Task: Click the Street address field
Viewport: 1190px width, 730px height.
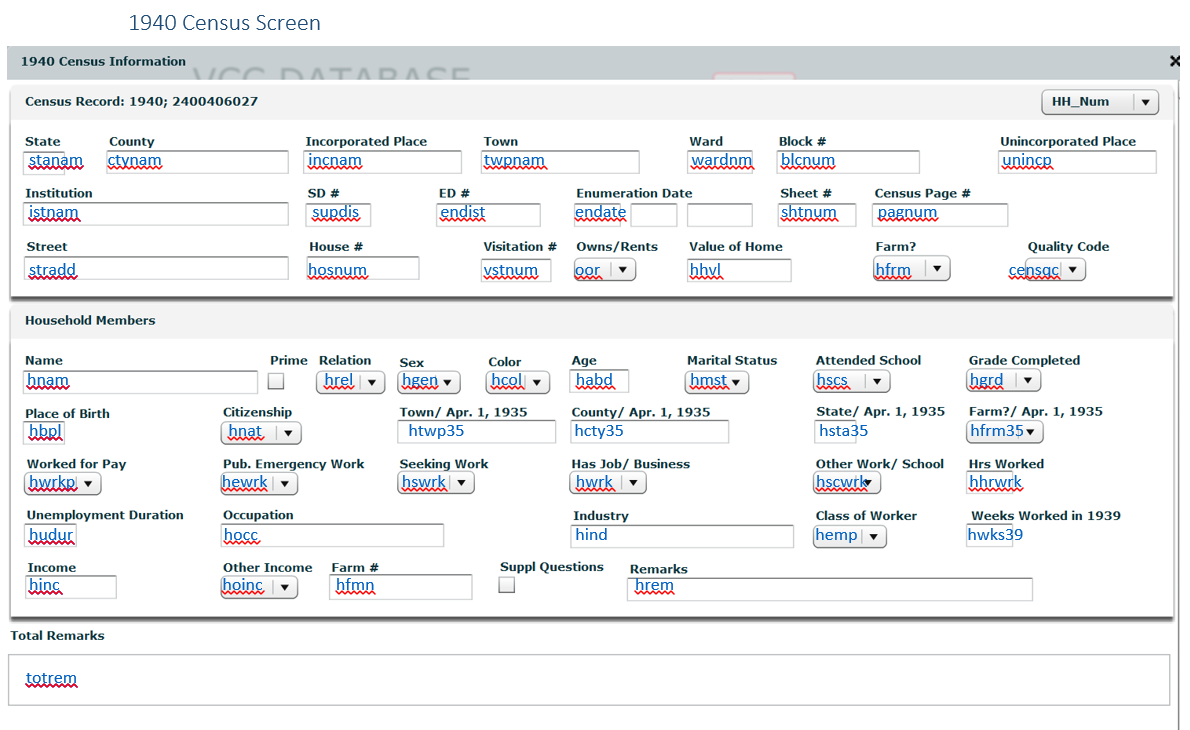Action: [156, 269]
